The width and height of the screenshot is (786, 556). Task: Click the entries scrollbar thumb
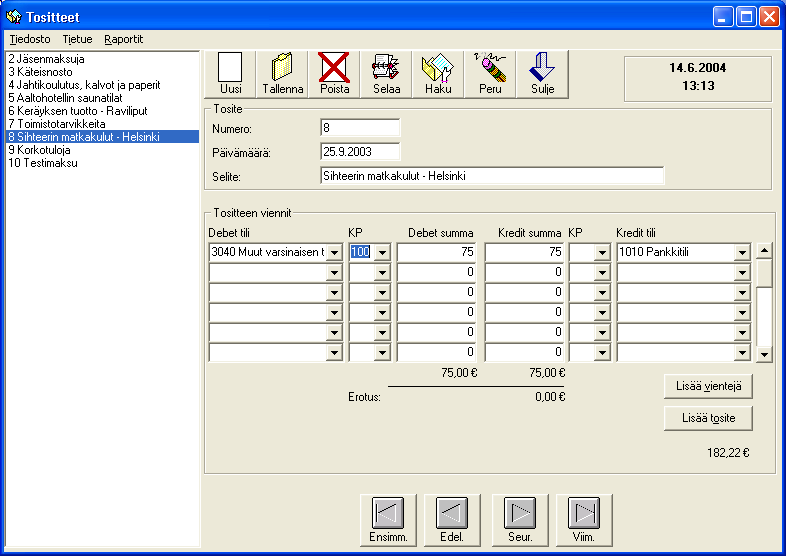pos(763,273)
